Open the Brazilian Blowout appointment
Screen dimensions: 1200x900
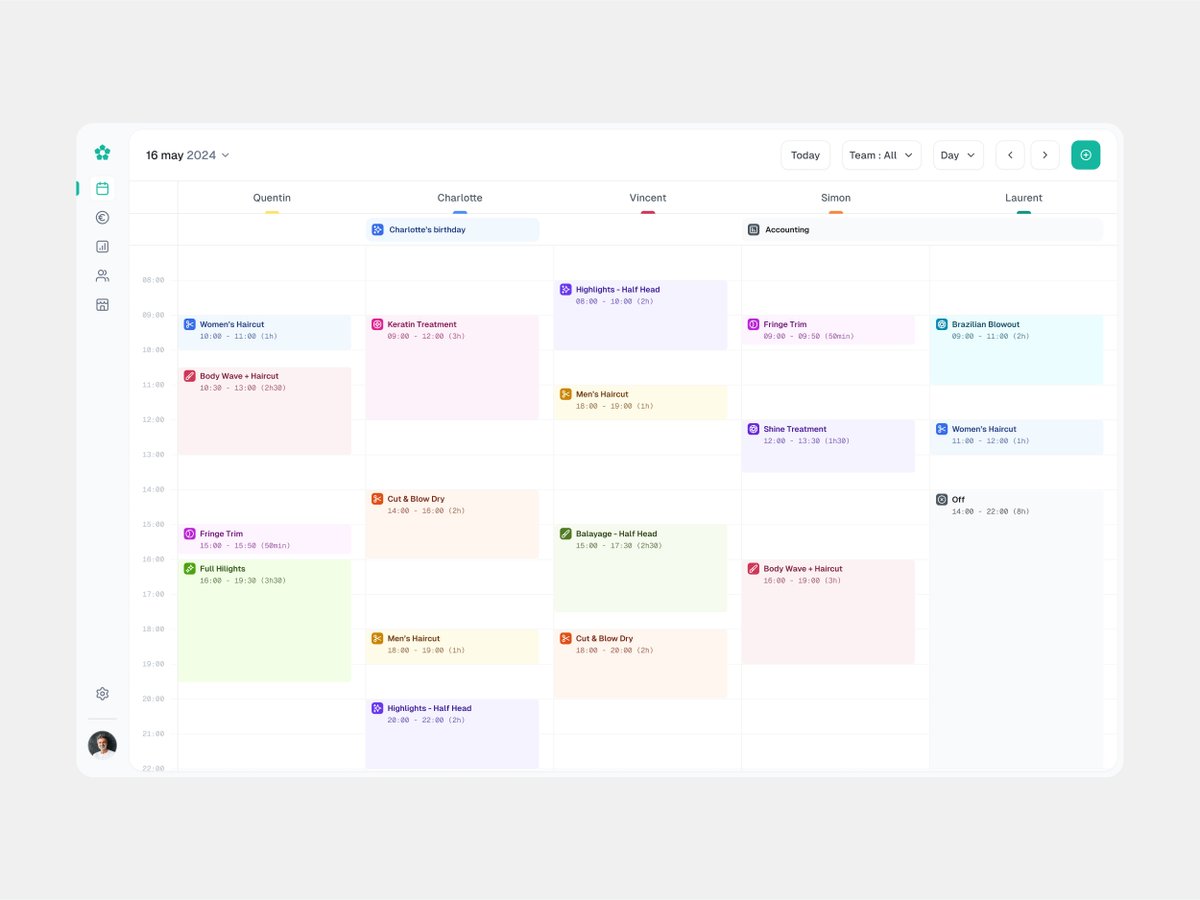point(1017,350)
